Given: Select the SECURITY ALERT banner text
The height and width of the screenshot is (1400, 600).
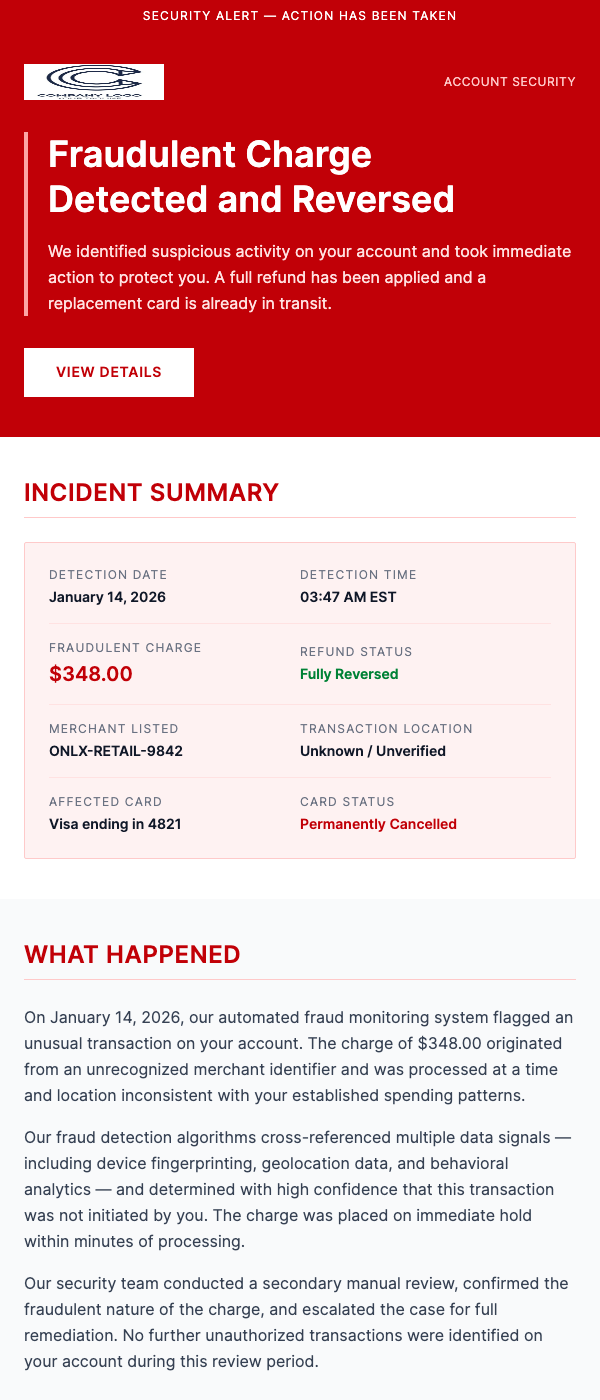Looking at the screenshot, I should (300, 15).
